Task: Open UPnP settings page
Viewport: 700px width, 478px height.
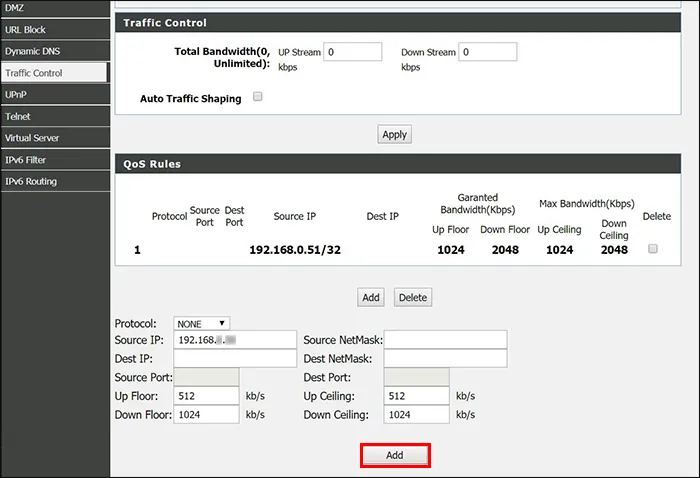Action: coord(55,95)
